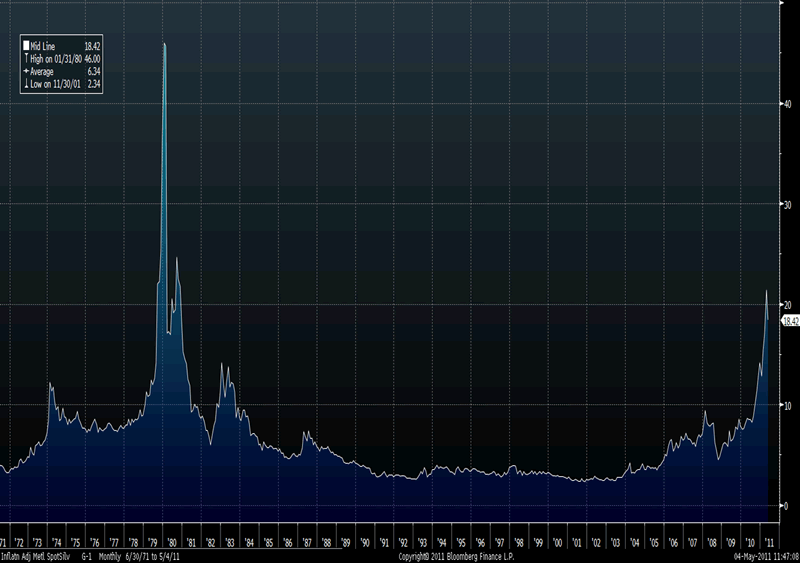Click the 04-May-2011 timestamp at bottom right
Viewport: 800px width, 563px height.
(x=763, y=555)
